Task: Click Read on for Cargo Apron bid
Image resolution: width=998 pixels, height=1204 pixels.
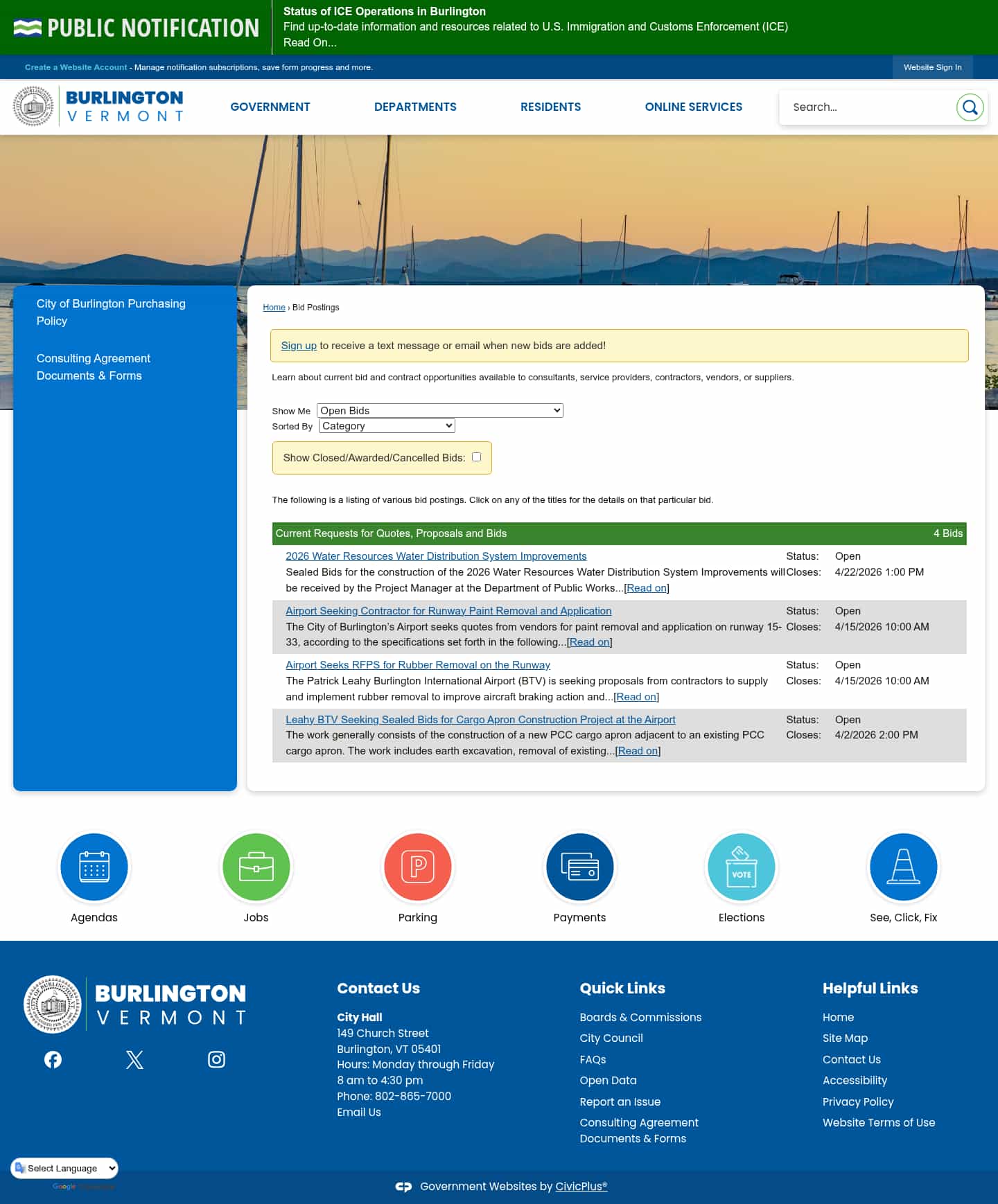Action: [x=638, y=751]
